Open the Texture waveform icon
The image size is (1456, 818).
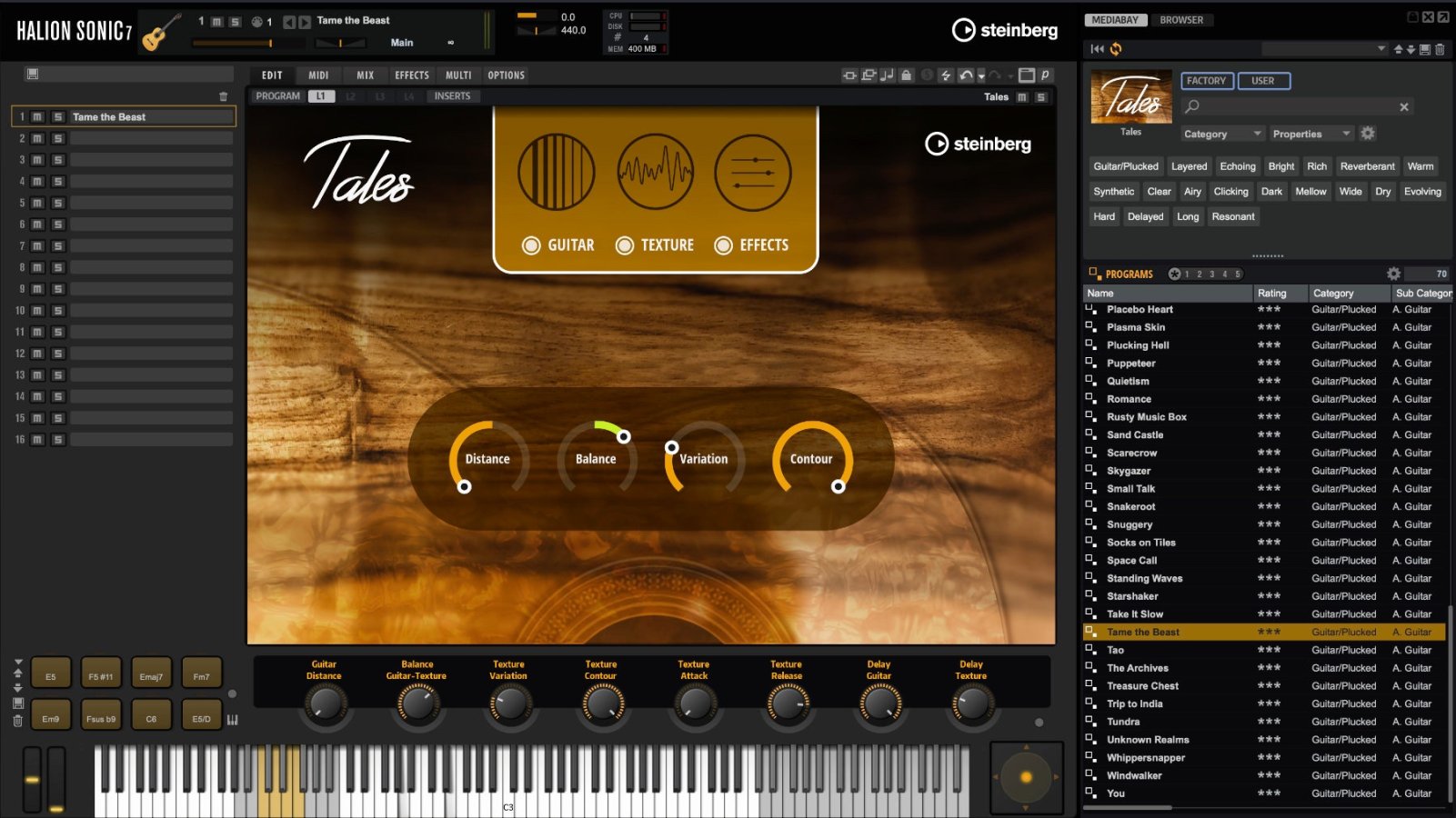pyautogui.click(x=655, y=172)
